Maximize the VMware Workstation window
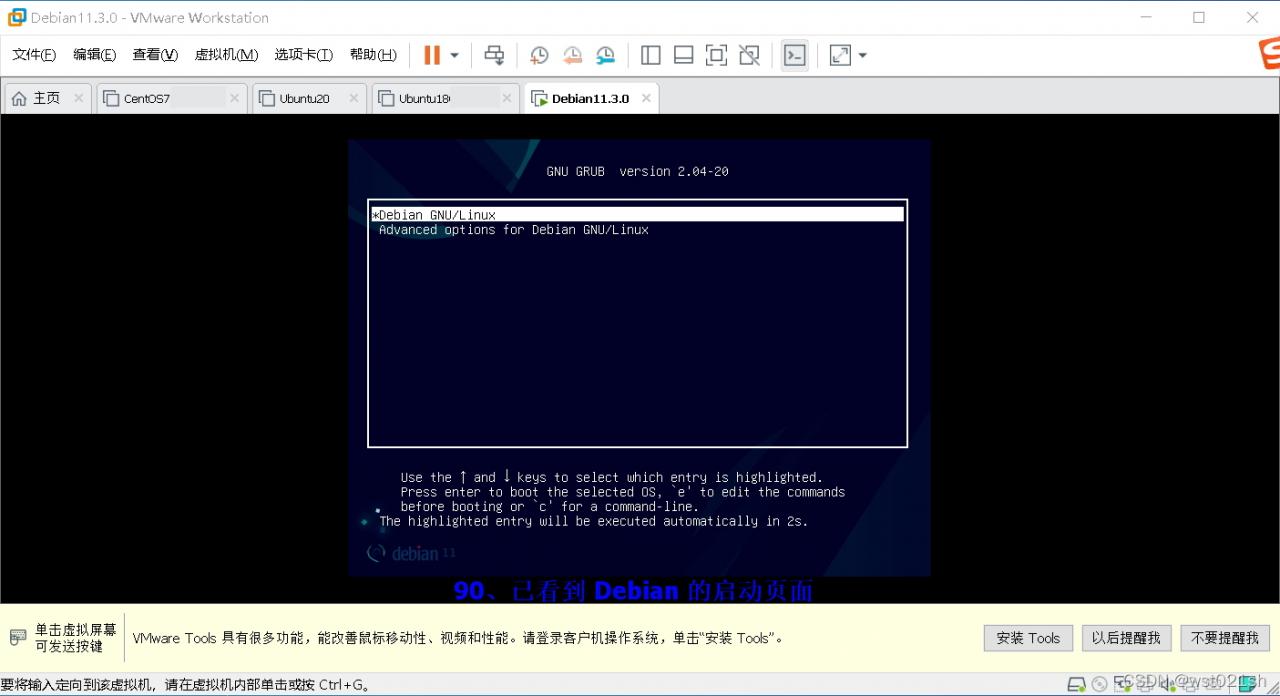 coord(1199,17)
